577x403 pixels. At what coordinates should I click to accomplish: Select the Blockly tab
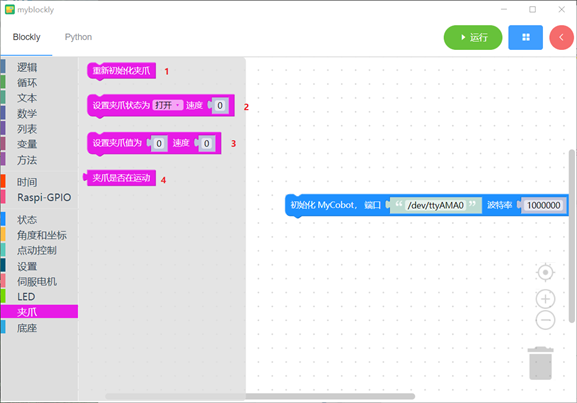pyautogui.click(x=26, y=37)
